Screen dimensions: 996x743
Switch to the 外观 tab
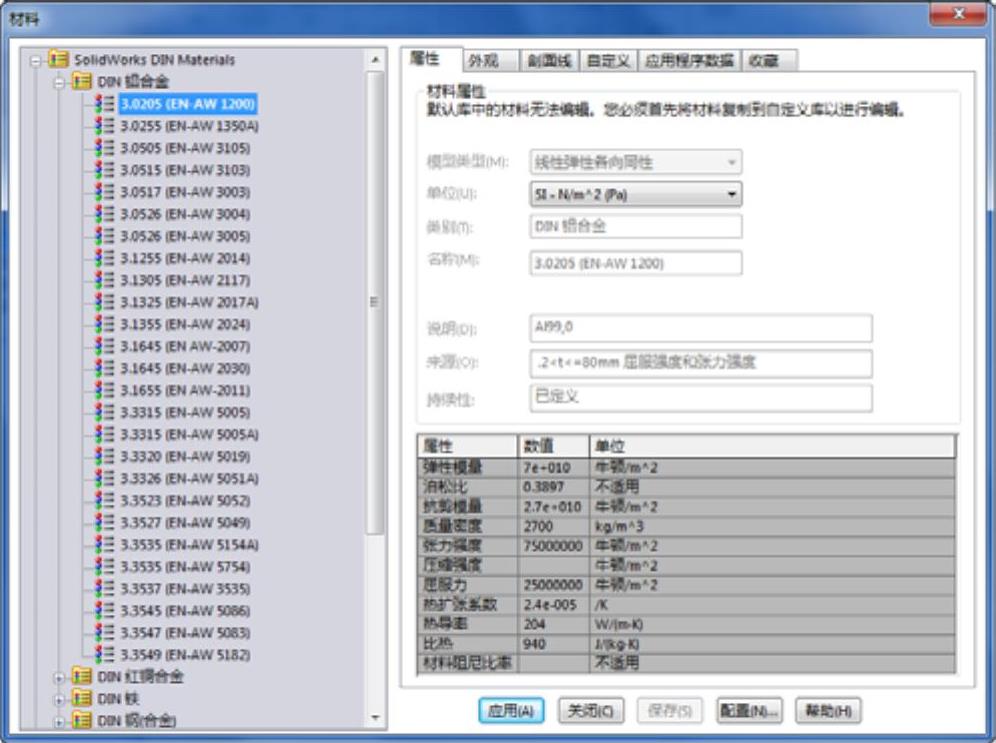tap(490, 61)
